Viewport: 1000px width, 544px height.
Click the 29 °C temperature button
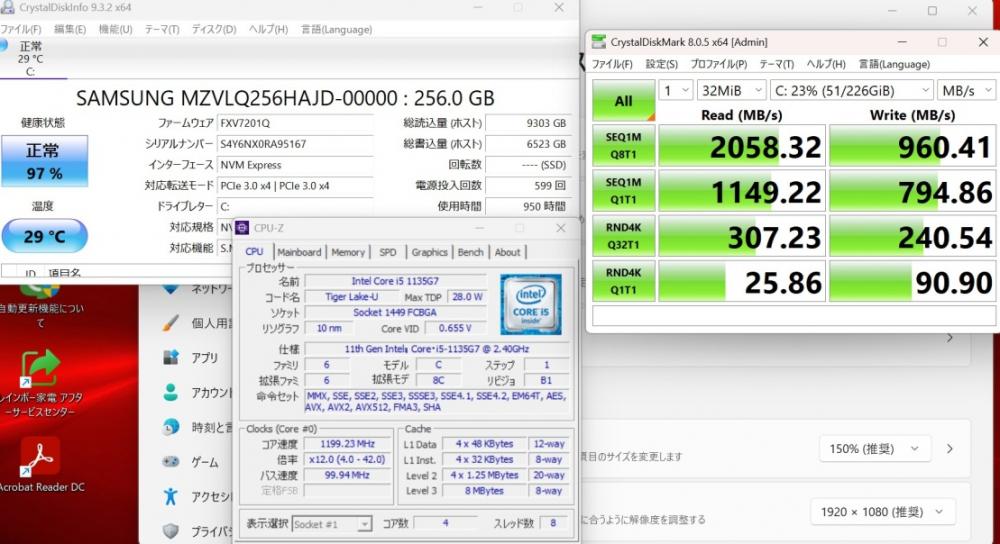pos(44,236)
